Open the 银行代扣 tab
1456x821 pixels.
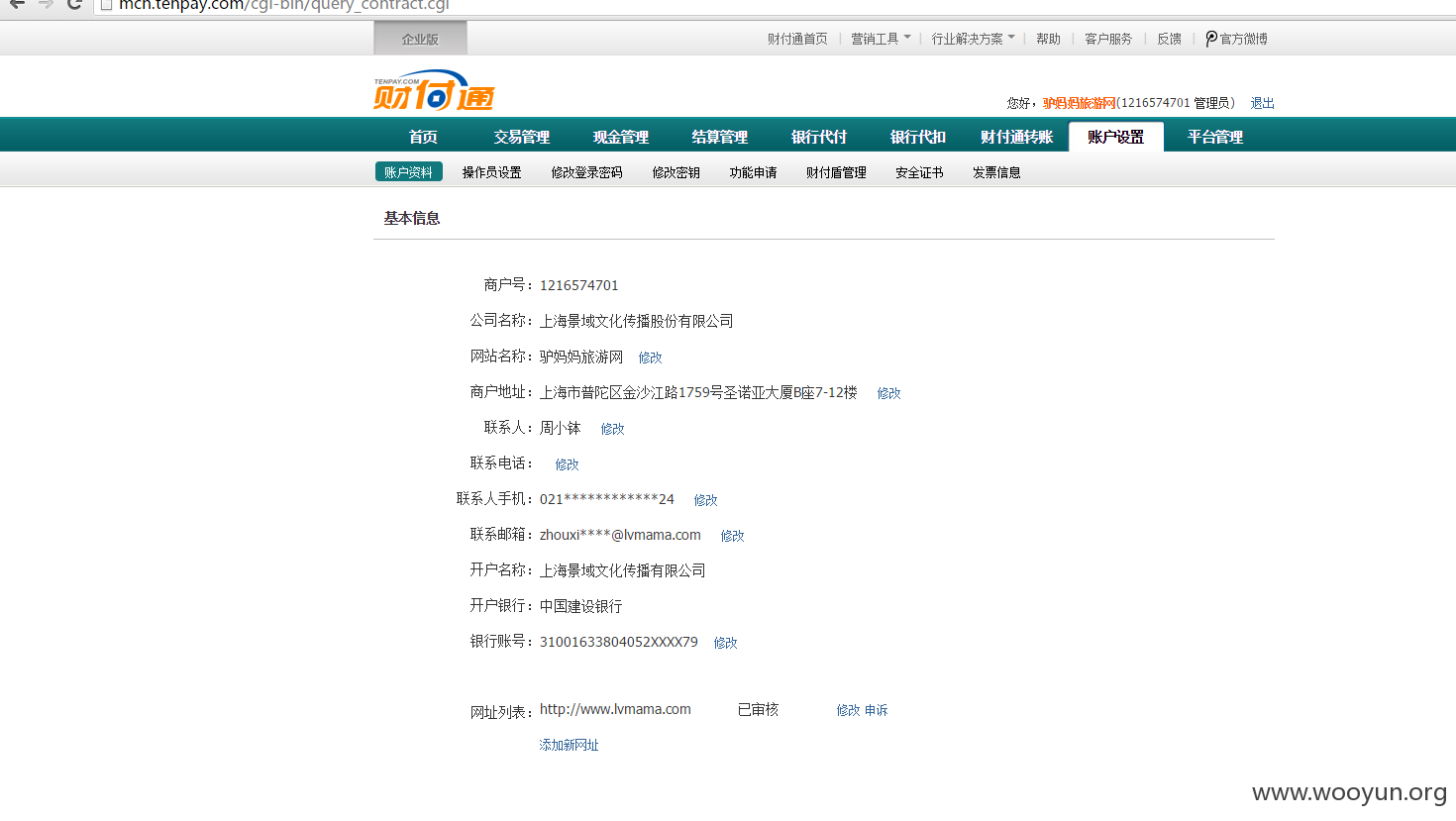click(x=918, y=137)
